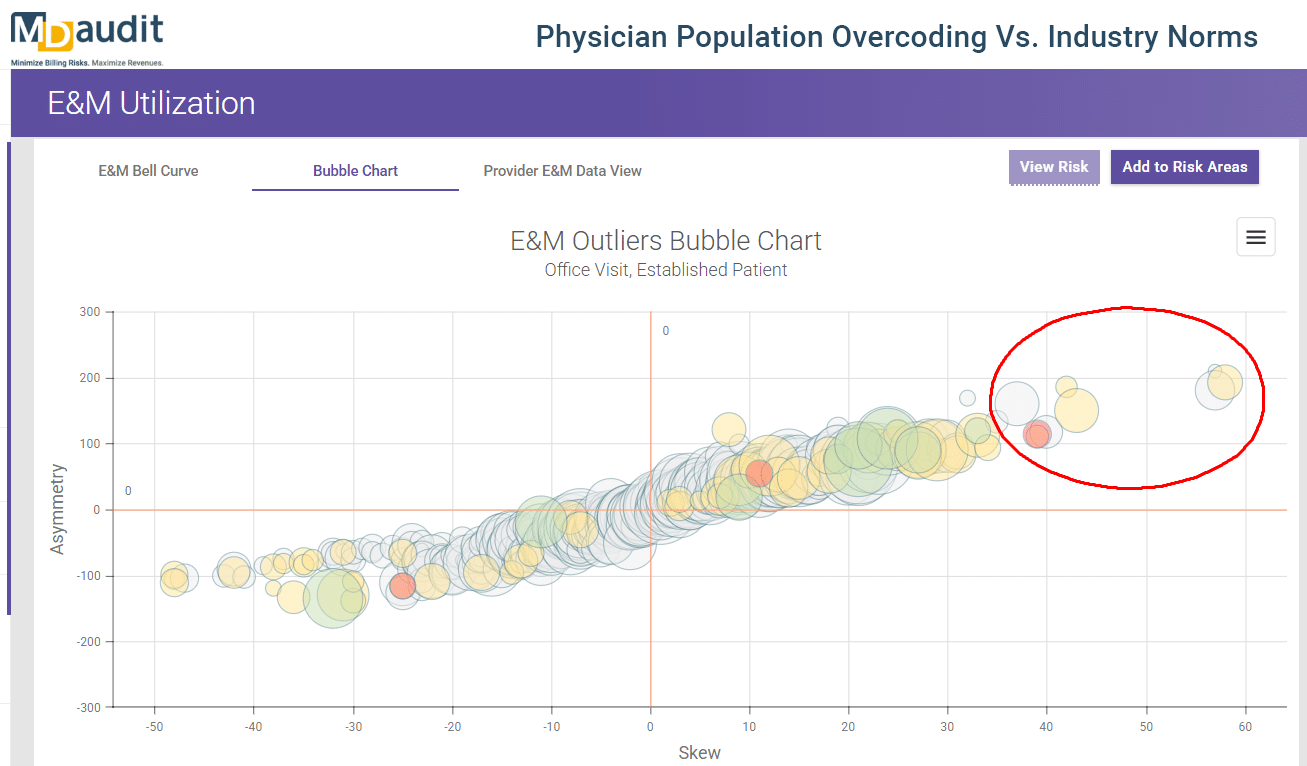
Task: Click the yellow bubble above the cluster near skew 8
Action: click(x=729, y=429)
